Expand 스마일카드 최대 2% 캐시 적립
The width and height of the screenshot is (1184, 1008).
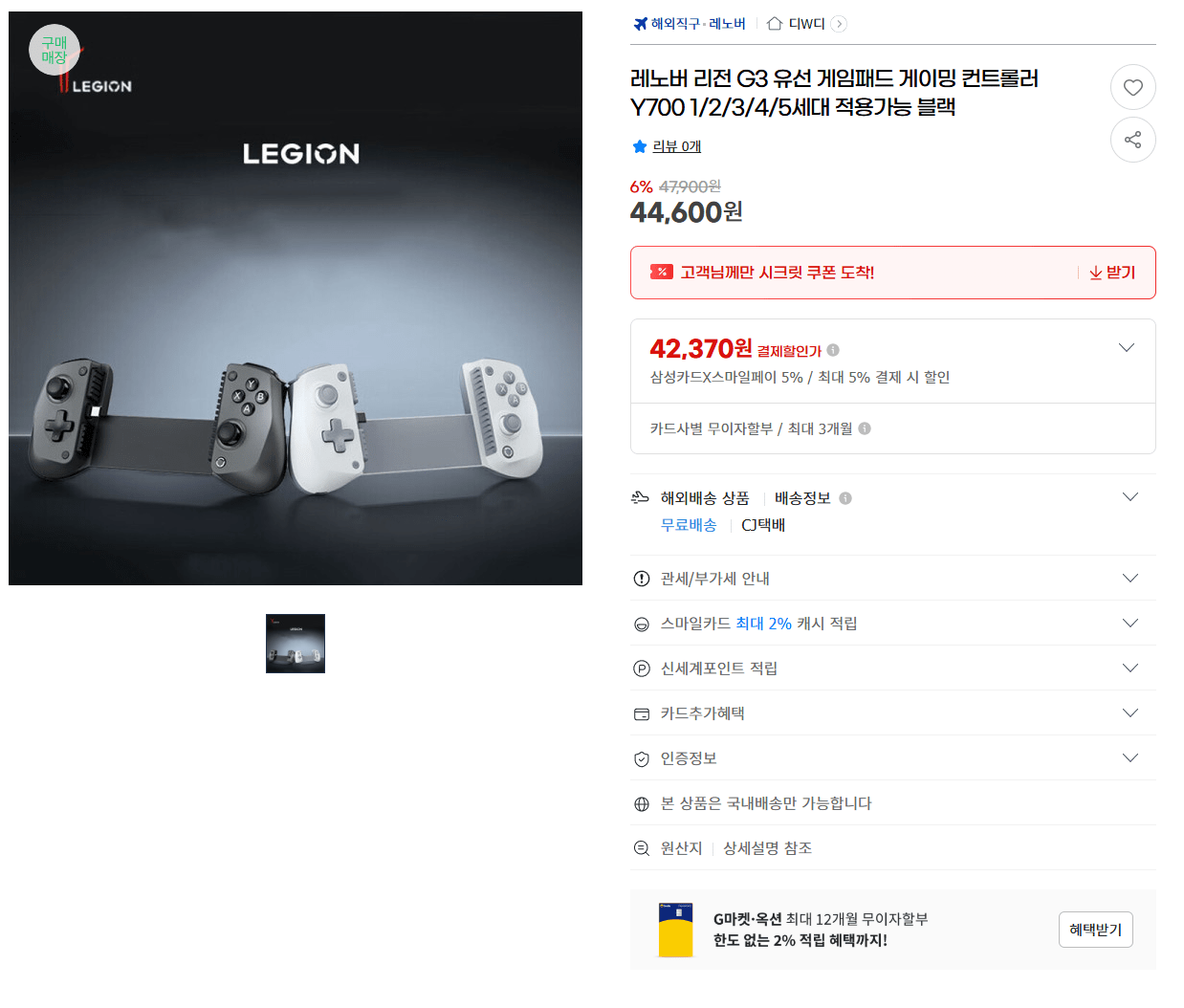(893, 623)
